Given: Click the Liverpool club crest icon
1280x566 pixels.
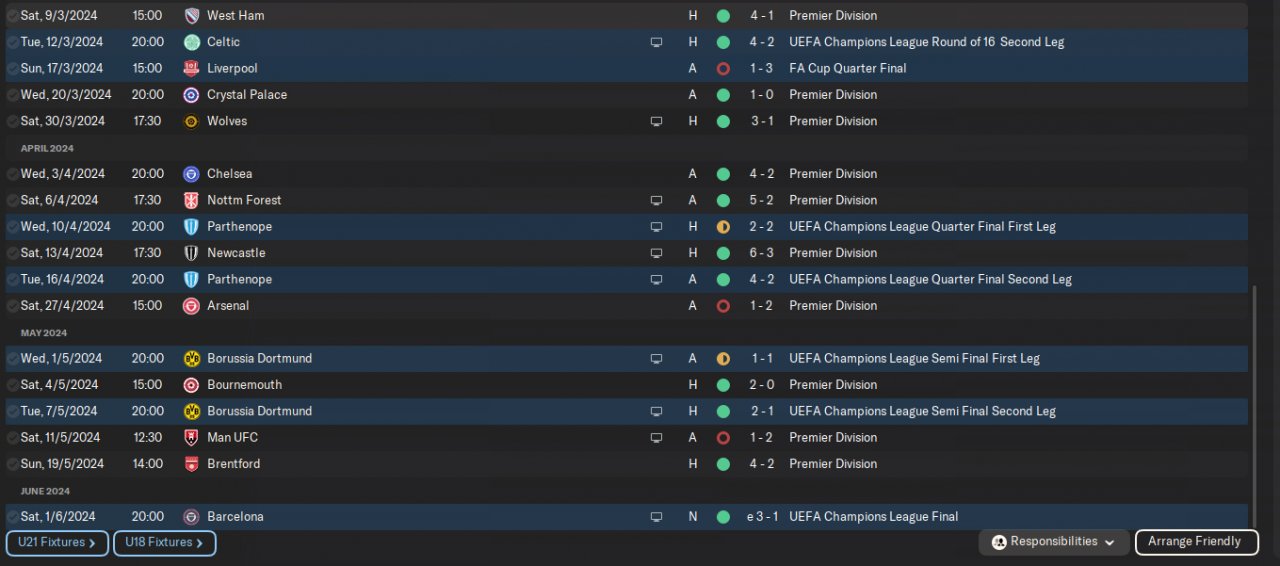Looking at the screenshot, I should pyautogui.click(x=191, y=68).
